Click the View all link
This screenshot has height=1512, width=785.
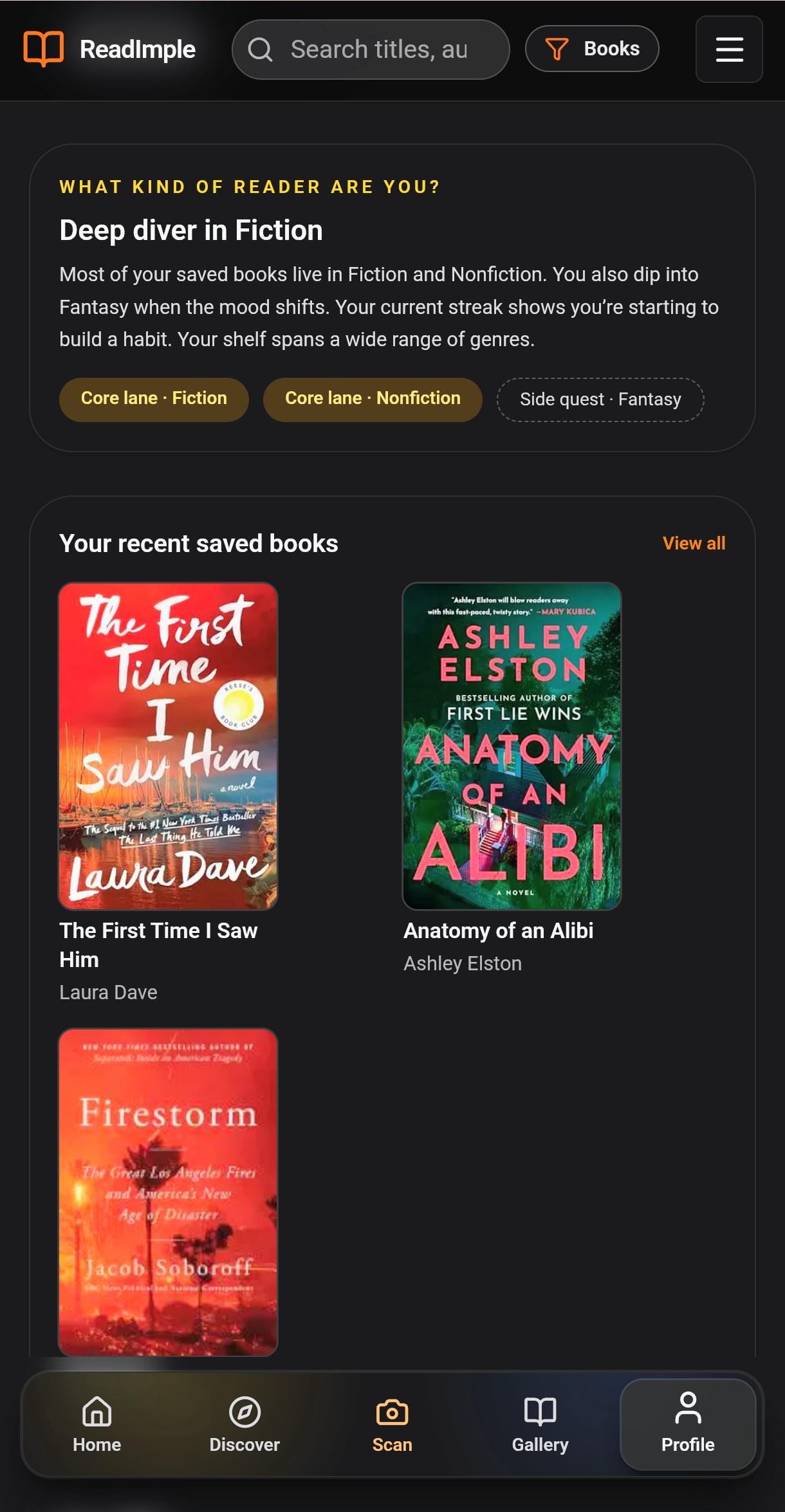[694, 543]
